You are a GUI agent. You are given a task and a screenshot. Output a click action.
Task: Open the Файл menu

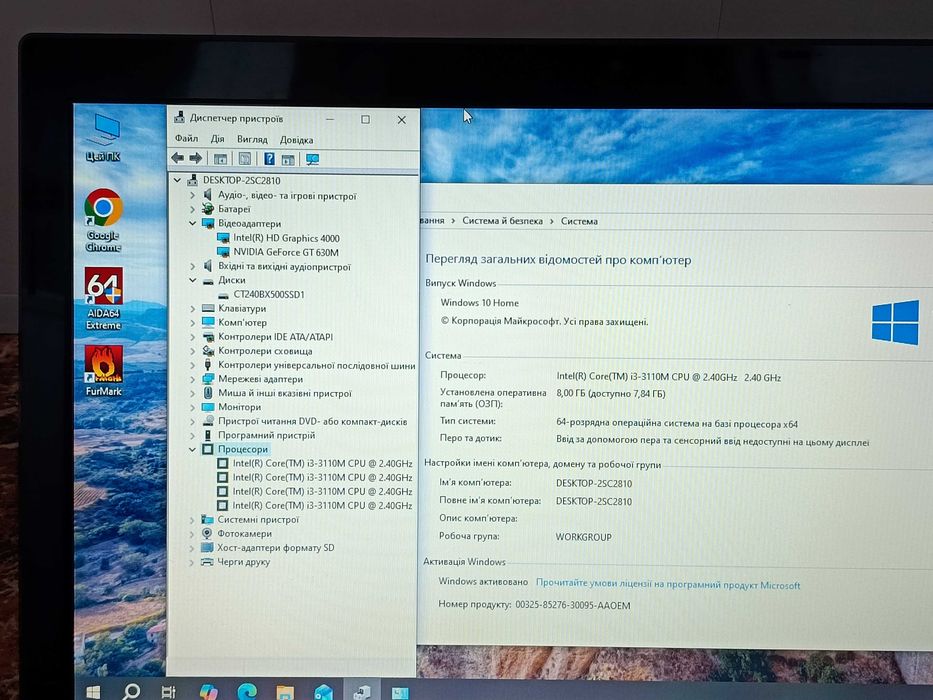pyautogui.click(x=186, y=138)
